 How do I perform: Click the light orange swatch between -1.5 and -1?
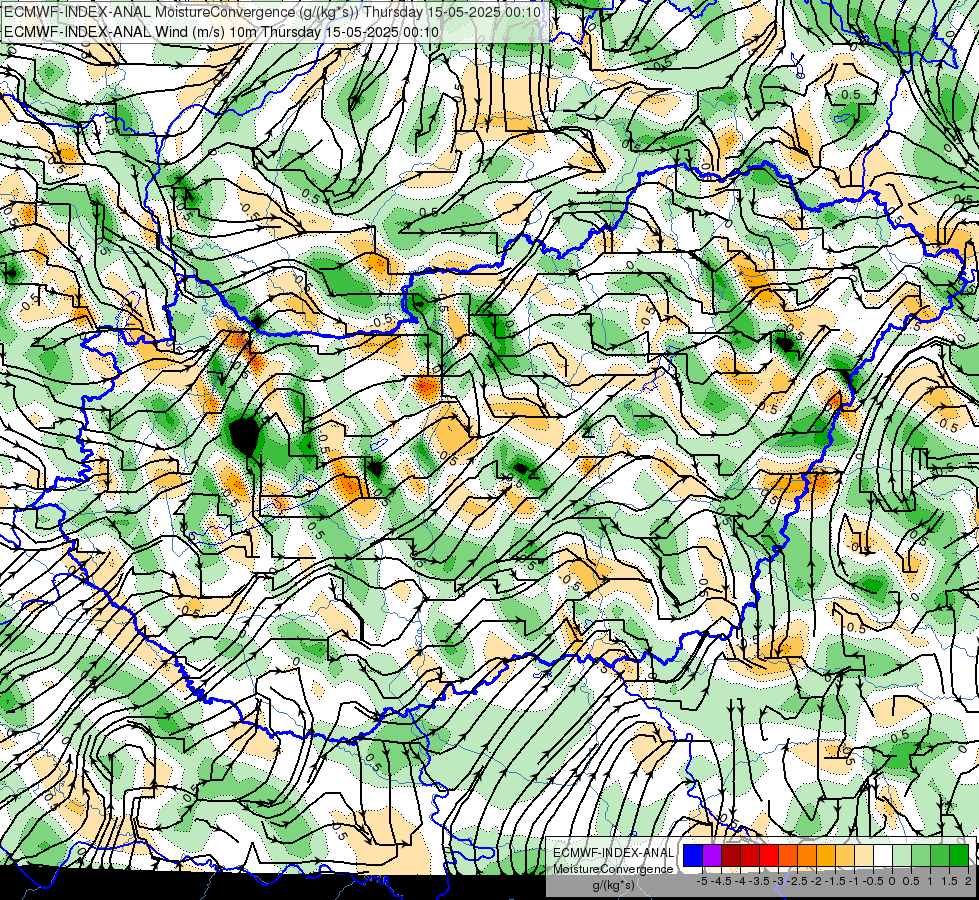coord(845,855)
